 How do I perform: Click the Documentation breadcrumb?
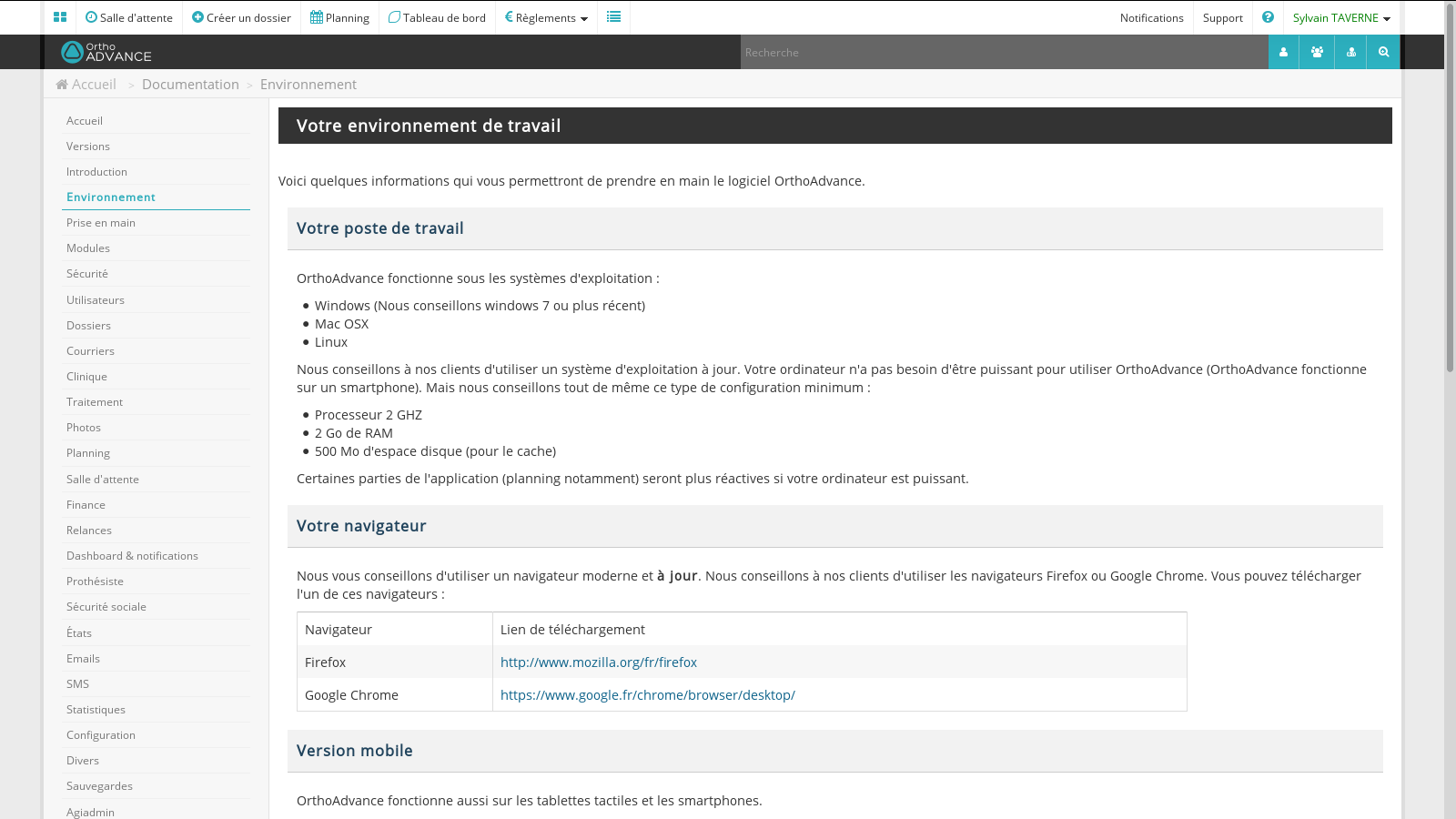190,85
